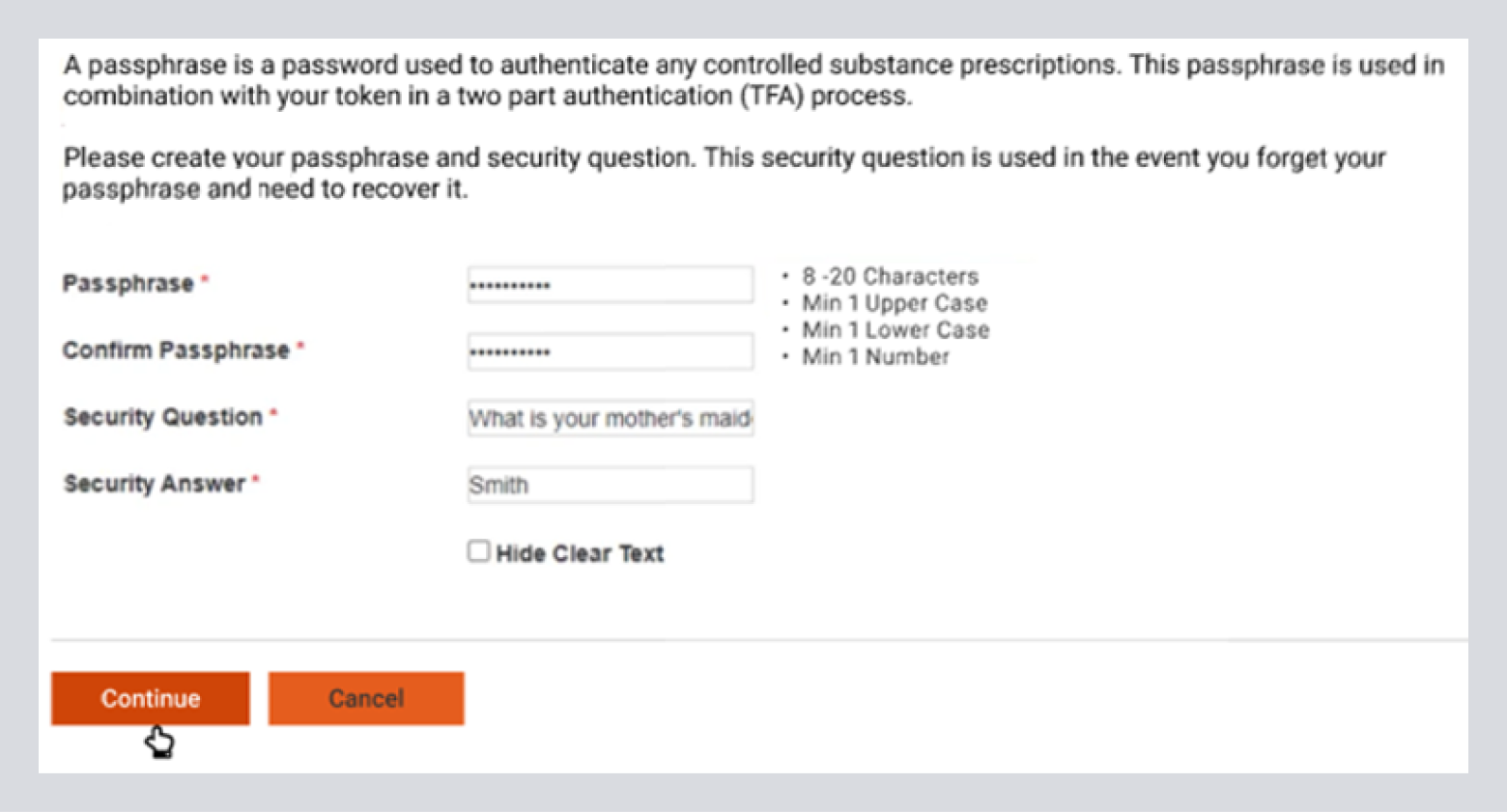Viewport: 1507px width, 812px height.
Task: Click the 'Please create your passphrase' instruction text
Action: click(x=725, y=173)
